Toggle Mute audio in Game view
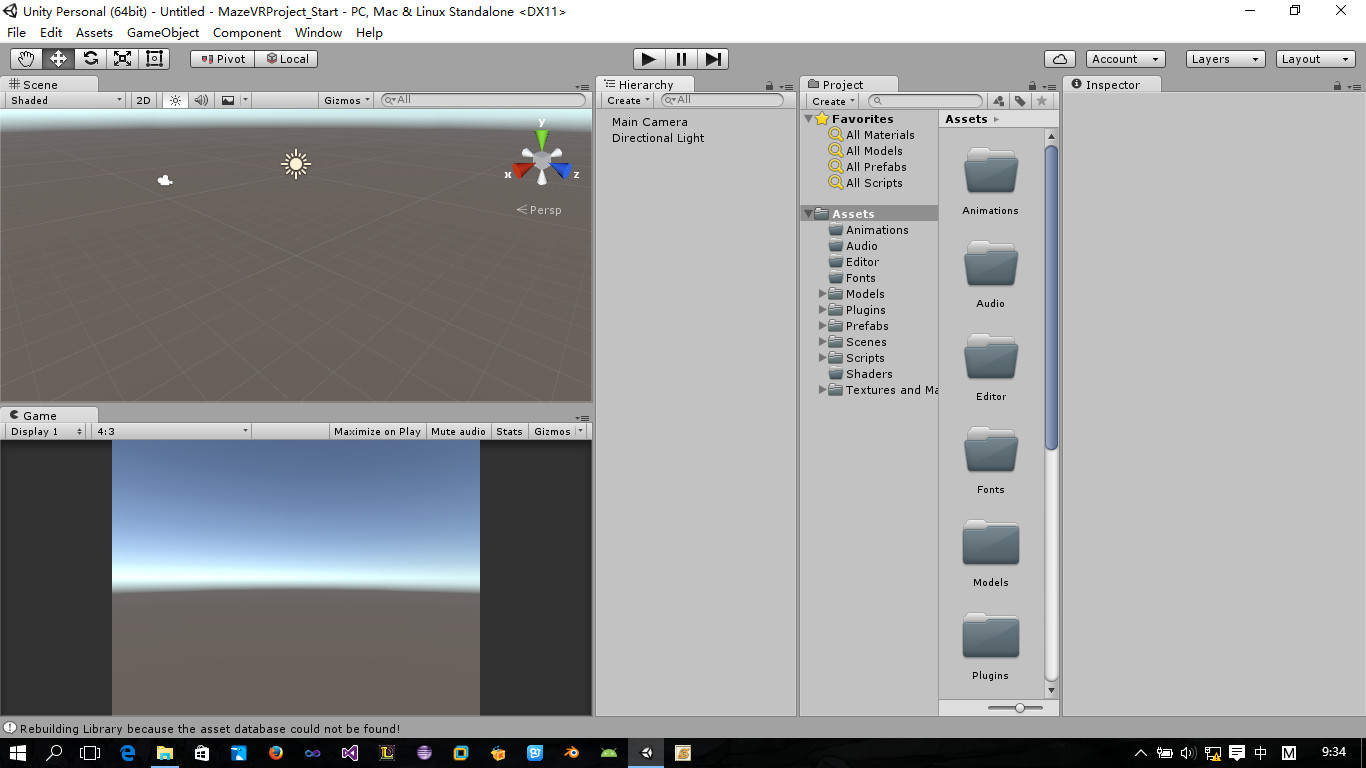 point(458,432)
